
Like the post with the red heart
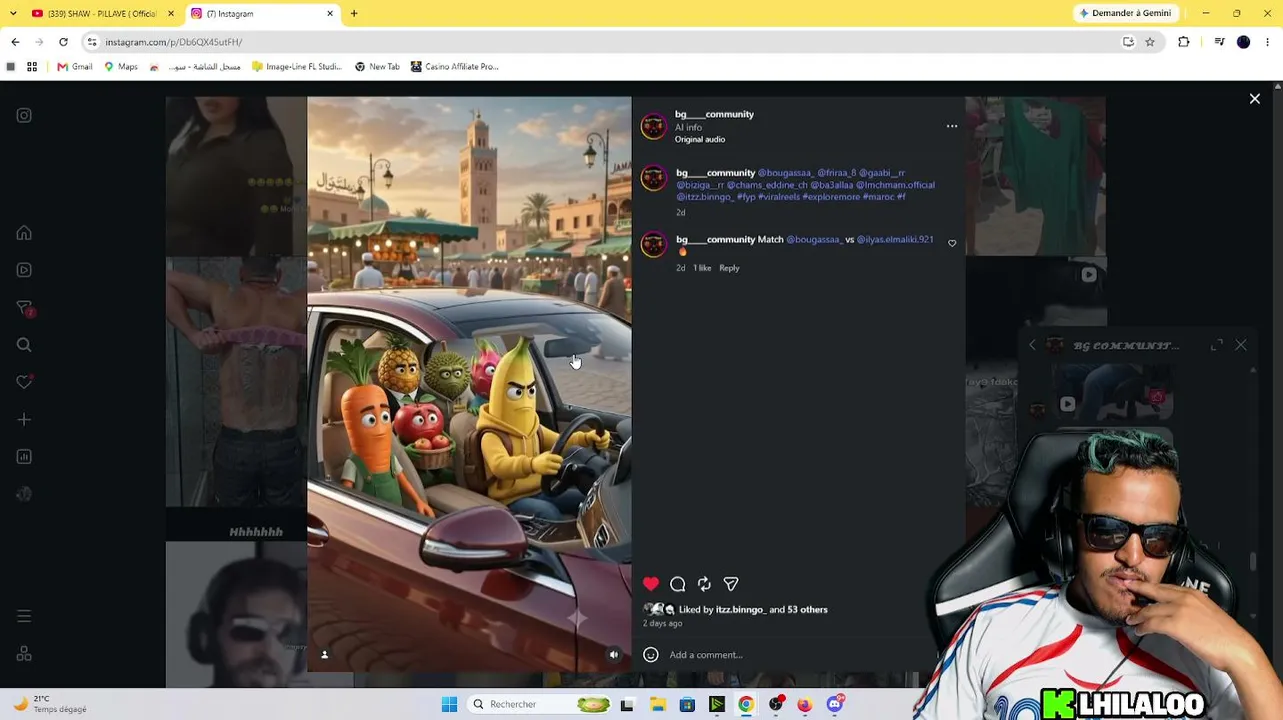pos(651,584)
